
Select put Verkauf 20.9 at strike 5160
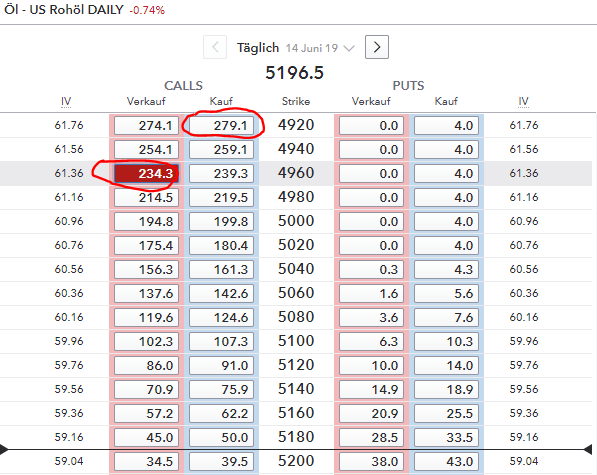click(371, 413)
